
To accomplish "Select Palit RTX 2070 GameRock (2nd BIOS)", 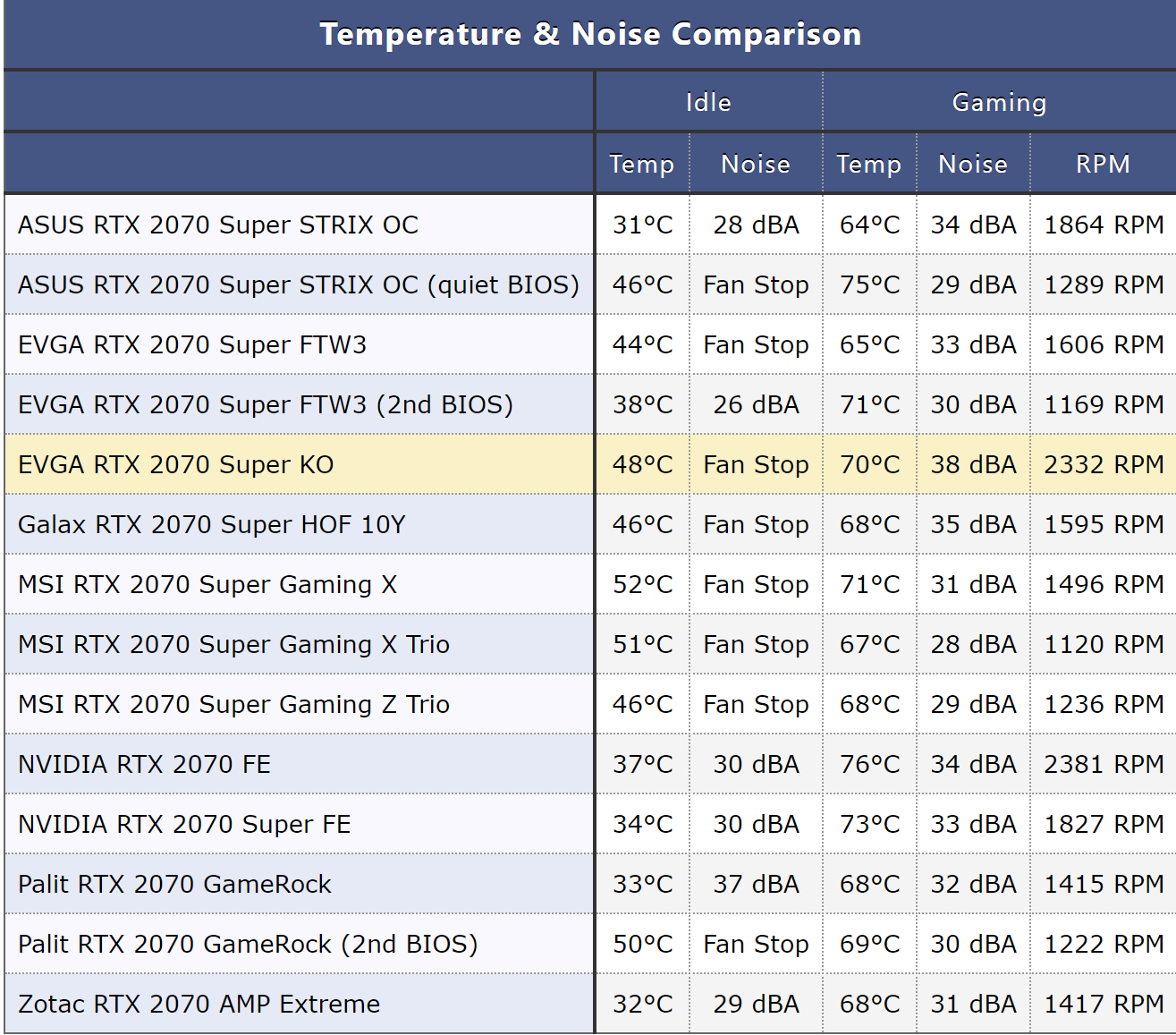I will (x=248, y=944).
